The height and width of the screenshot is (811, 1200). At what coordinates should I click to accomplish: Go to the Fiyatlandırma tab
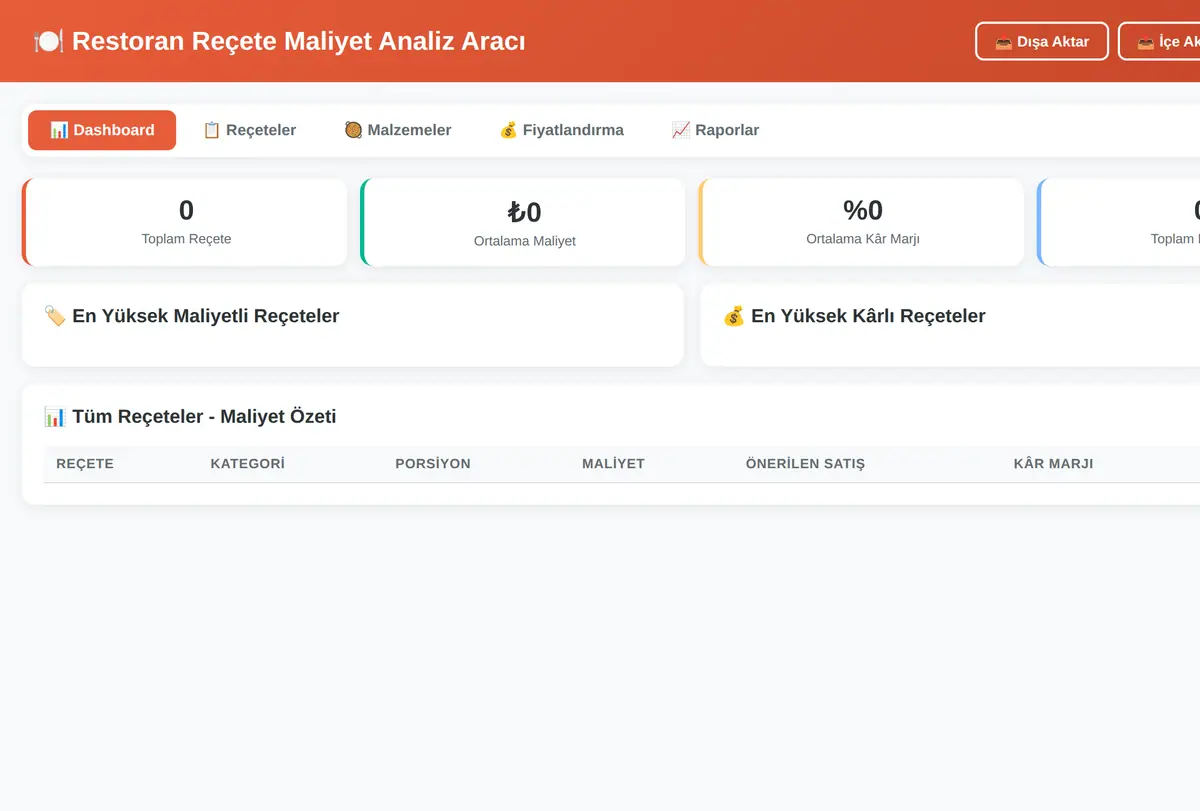561,130
